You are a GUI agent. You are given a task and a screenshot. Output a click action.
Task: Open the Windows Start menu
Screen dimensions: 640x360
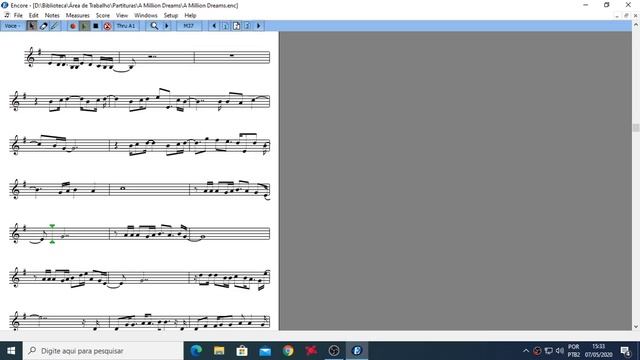pyautogui.click(x=11, y=351)
